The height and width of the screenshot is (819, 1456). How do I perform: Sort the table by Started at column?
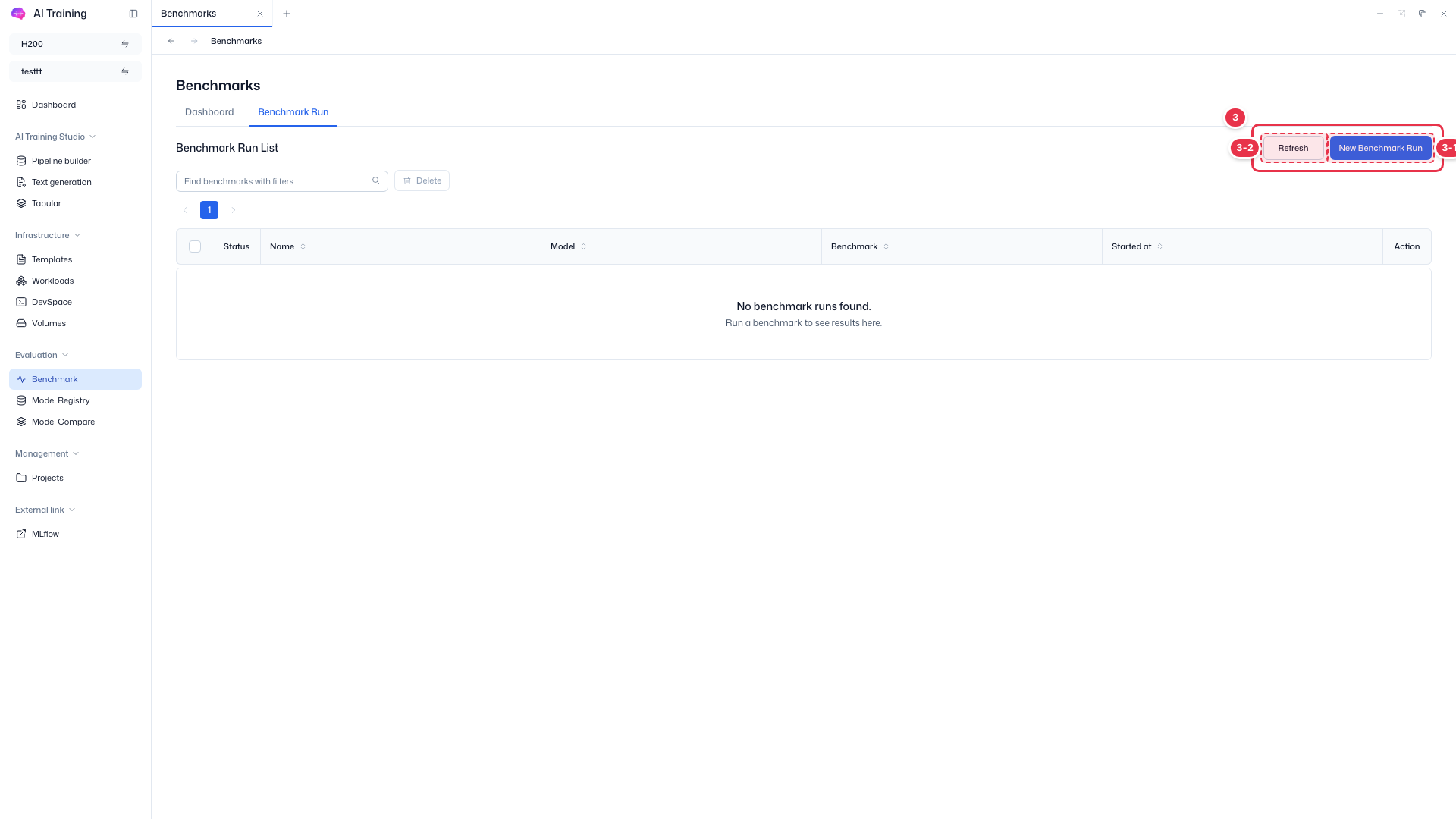click(1159, 246)
